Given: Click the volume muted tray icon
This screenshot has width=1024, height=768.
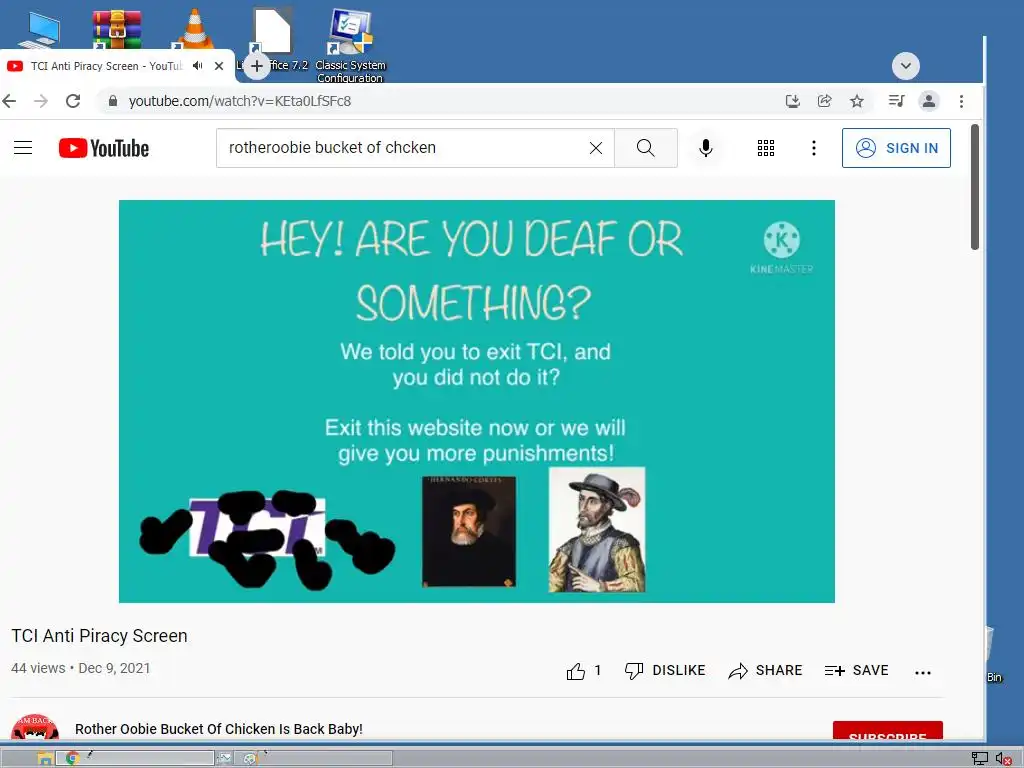Looking at the screenshot, I should (1004, 758).
